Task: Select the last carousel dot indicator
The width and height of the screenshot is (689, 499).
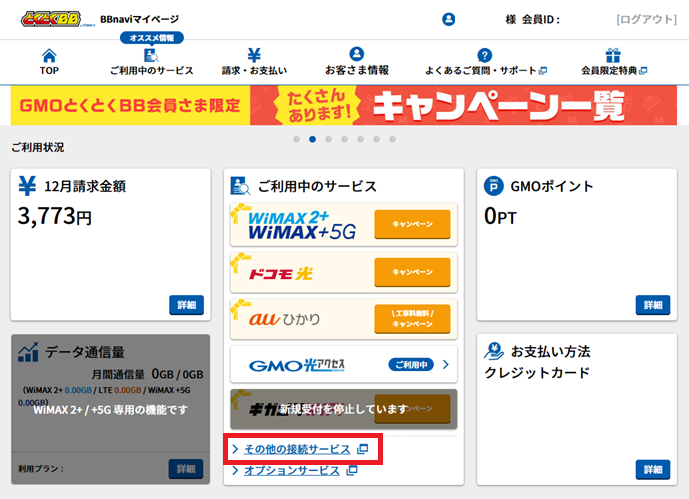Action: [392, 139]
